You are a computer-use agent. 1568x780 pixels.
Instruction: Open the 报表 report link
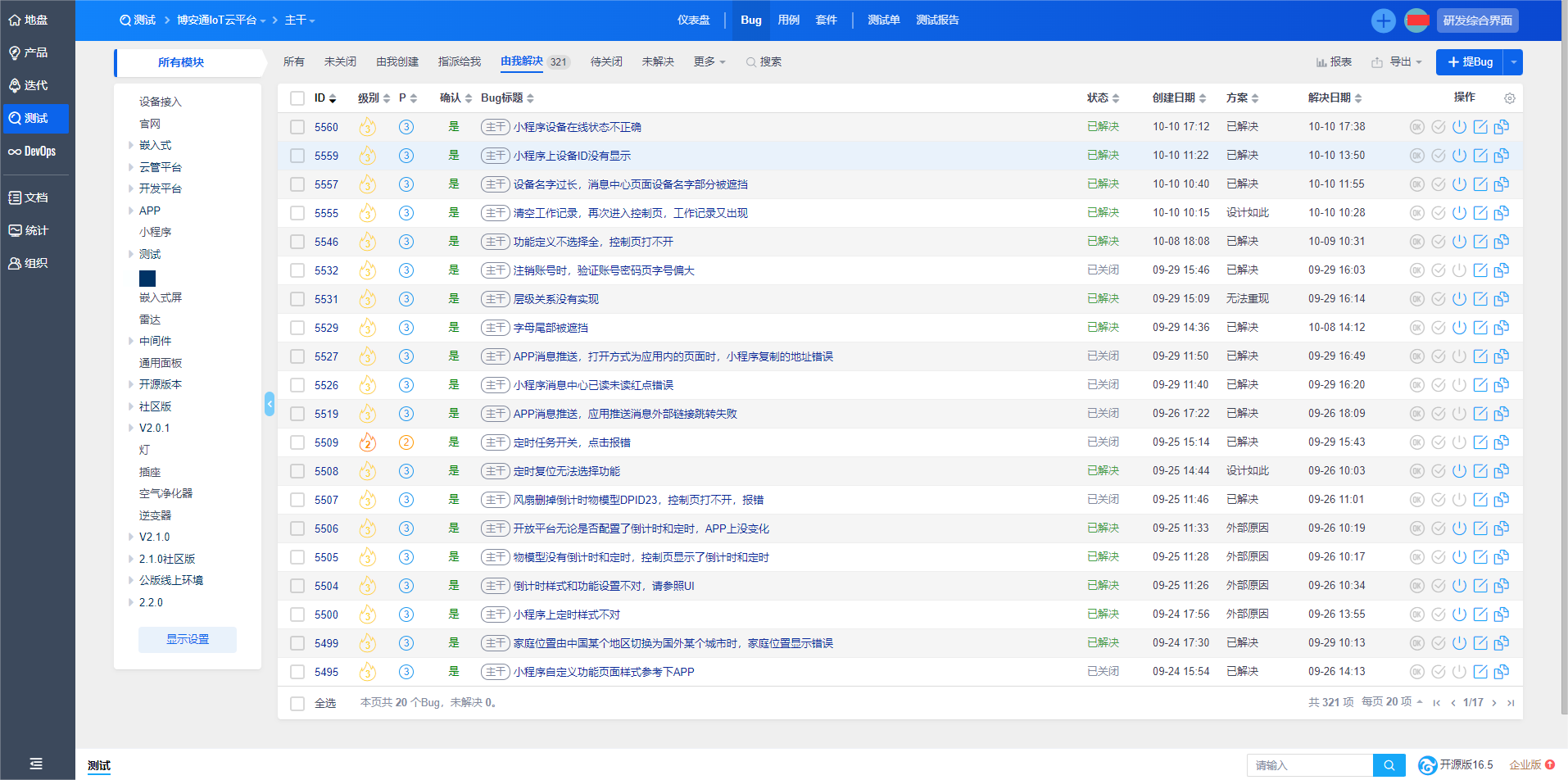click(1334, 61)
